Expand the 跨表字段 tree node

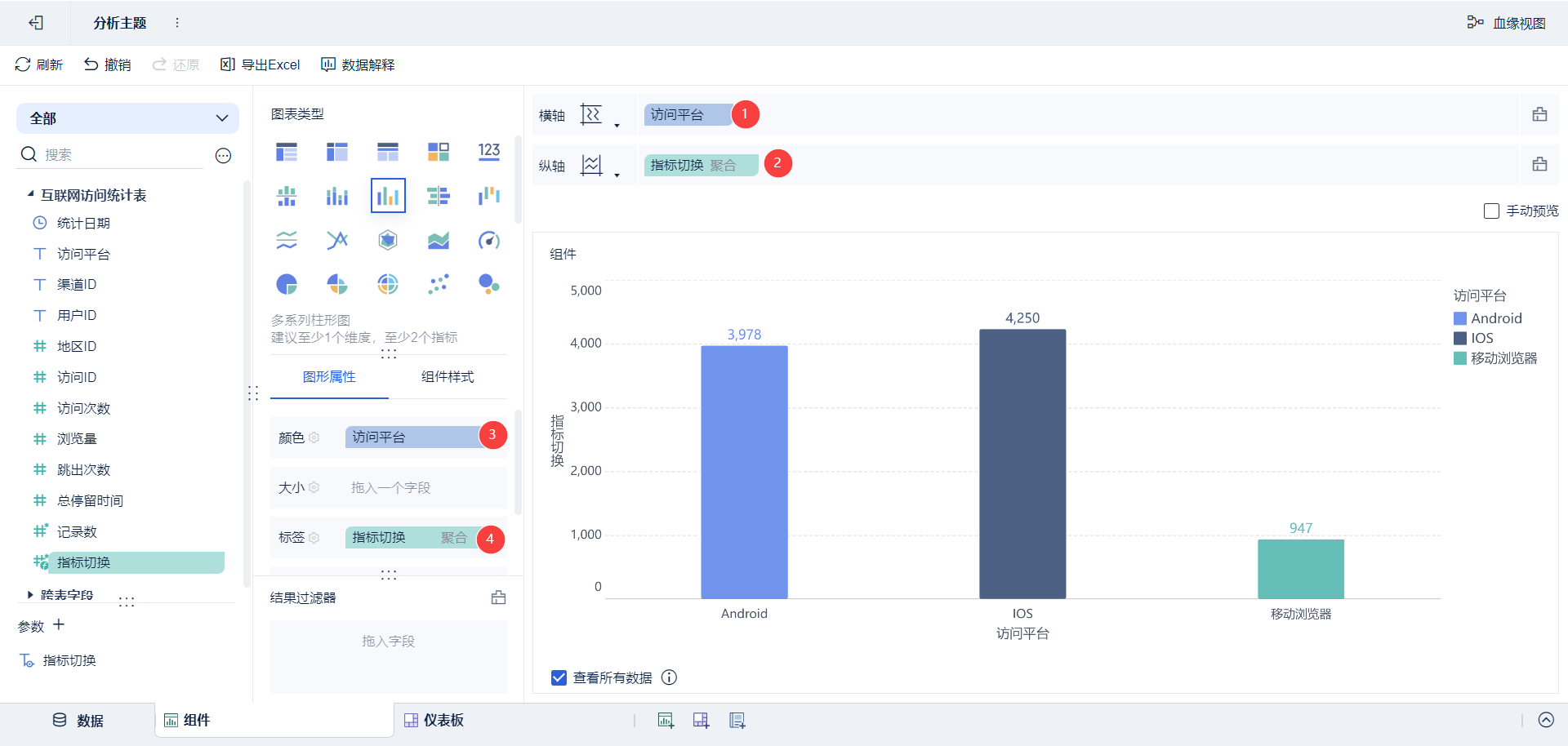[31, 595]
